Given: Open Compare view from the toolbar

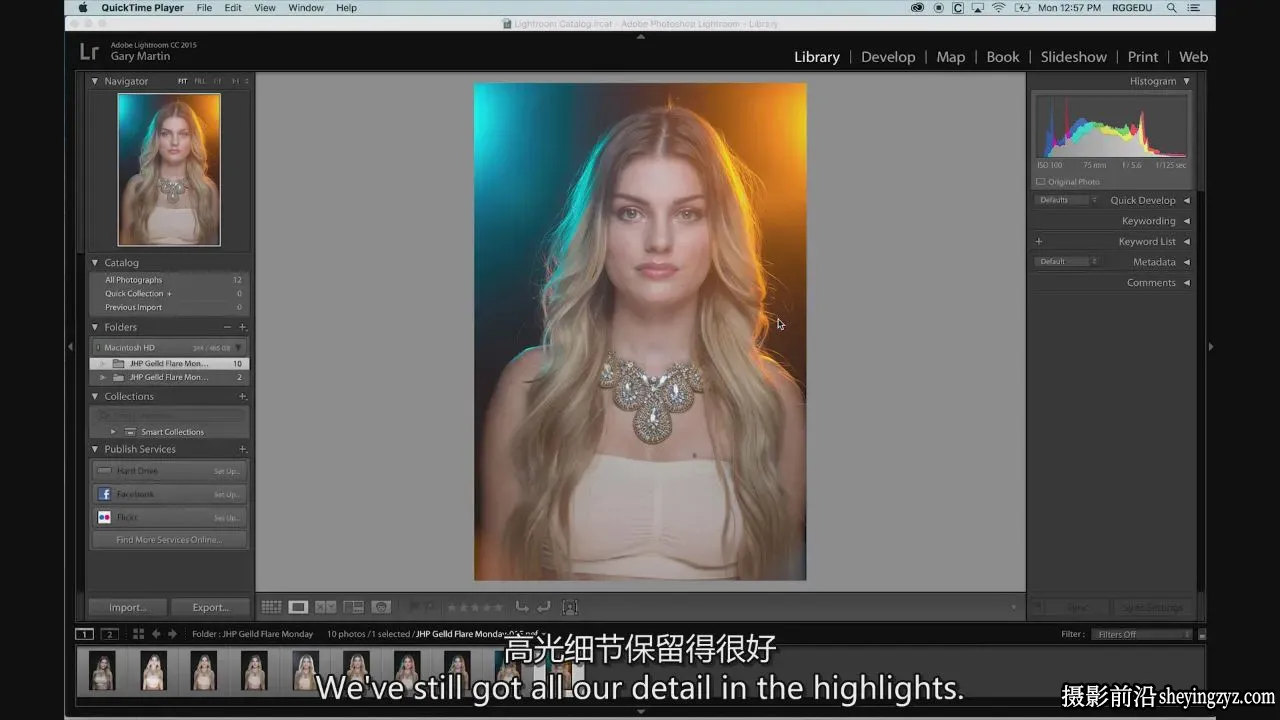Looking at the screenshot, I should 326,607.
